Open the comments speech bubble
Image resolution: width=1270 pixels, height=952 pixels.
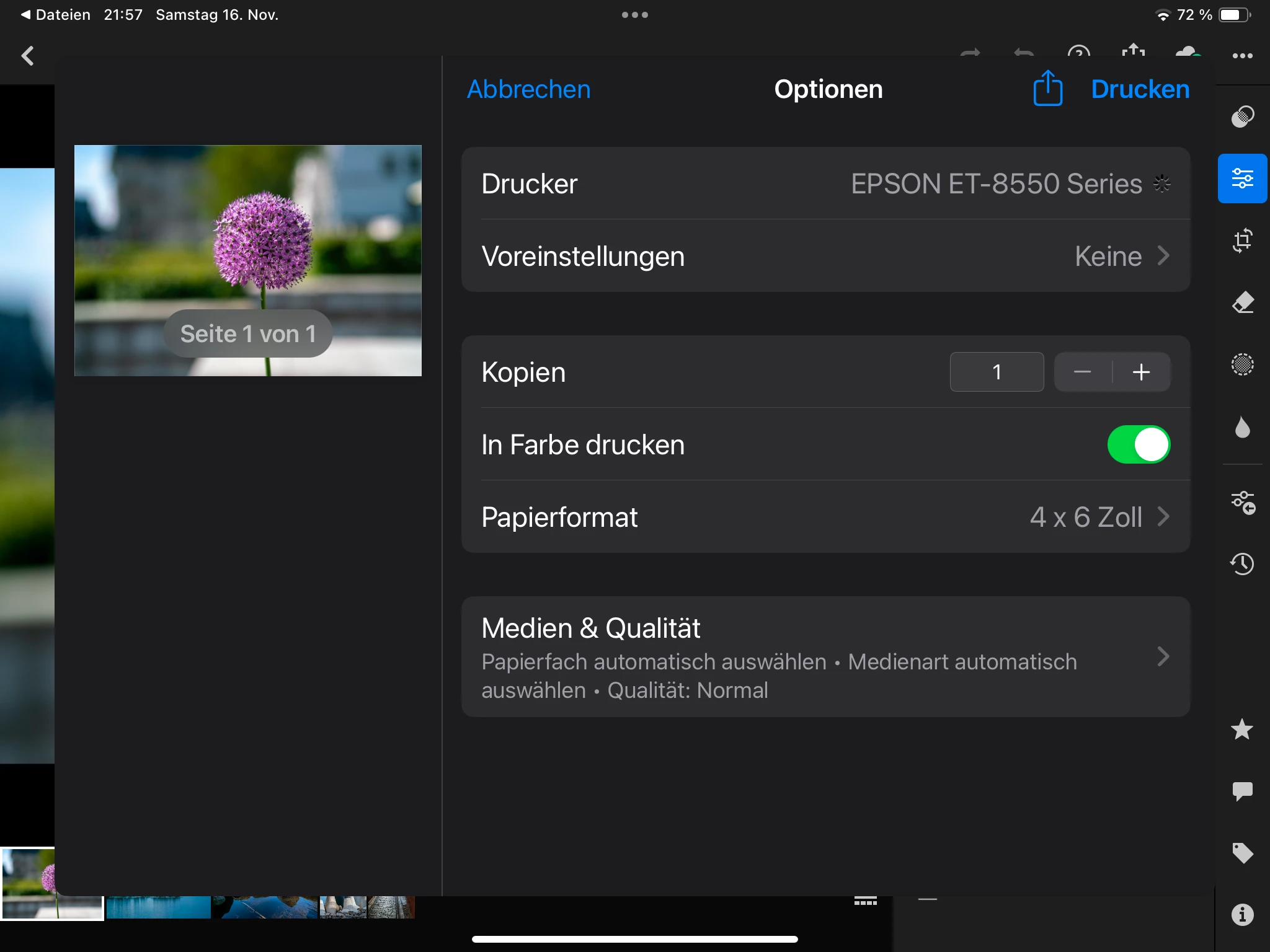1242,791
